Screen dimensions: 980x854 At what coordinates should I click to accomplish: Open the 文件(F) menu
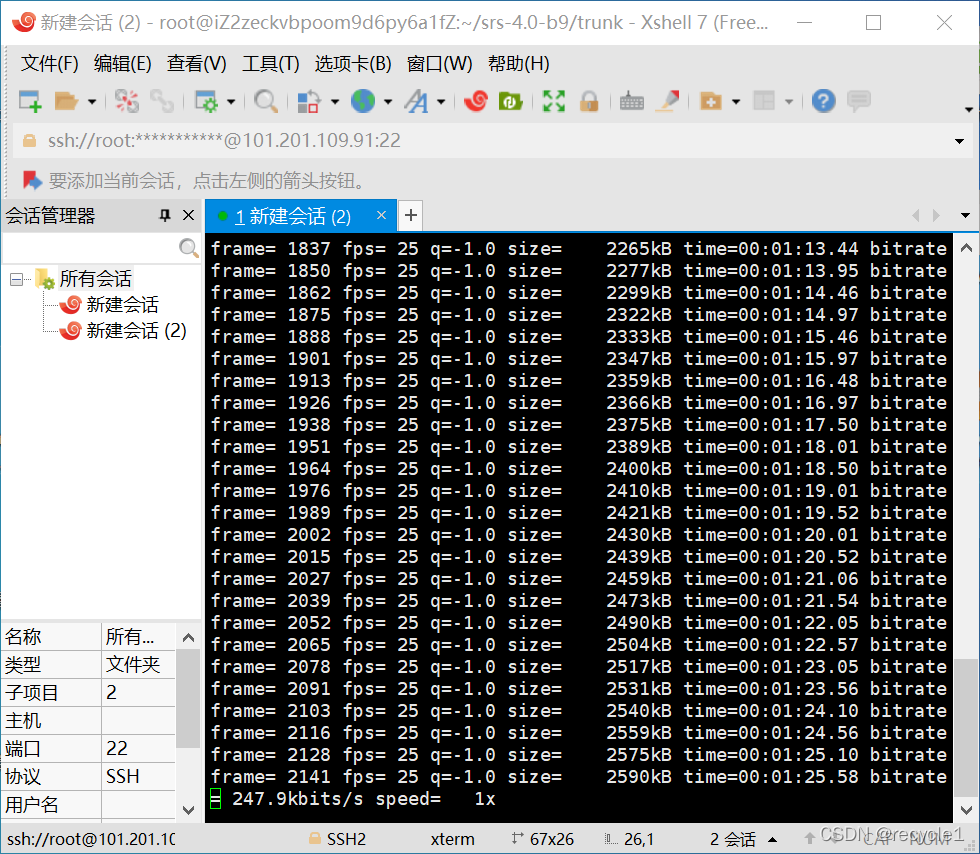click(49, 63)
